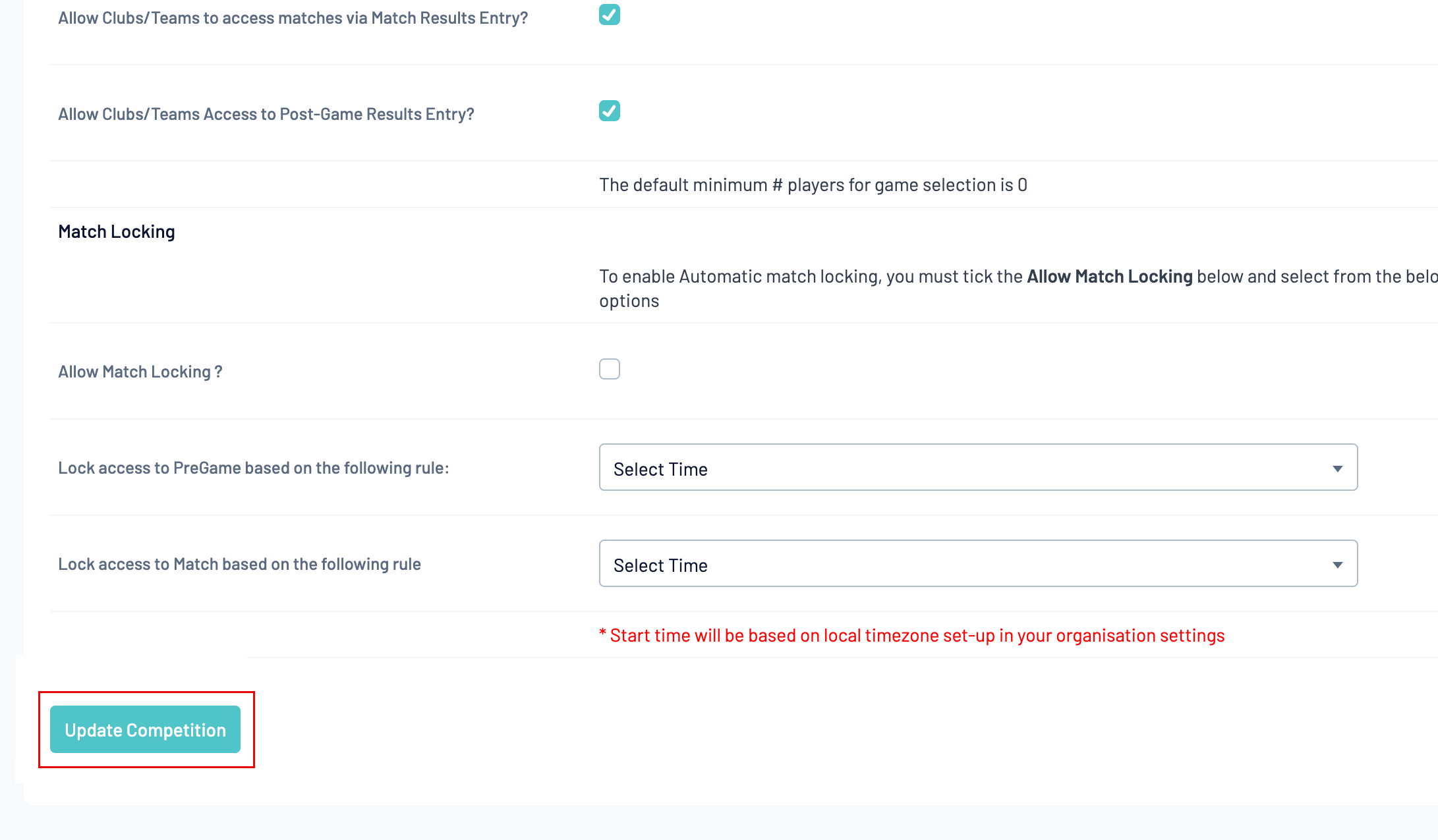The height and width of the screenshot is (840, 1438).
Task: Click 'Select Time' text in PreGame field
Action: point(660,469)
